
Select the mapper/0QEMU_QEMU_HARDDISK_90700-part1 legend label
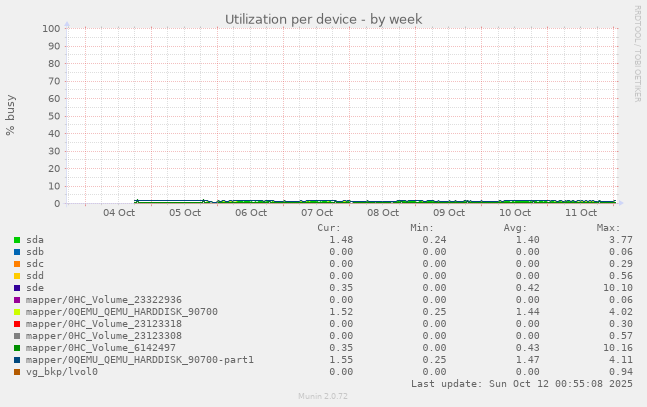[x=140, y=360]
